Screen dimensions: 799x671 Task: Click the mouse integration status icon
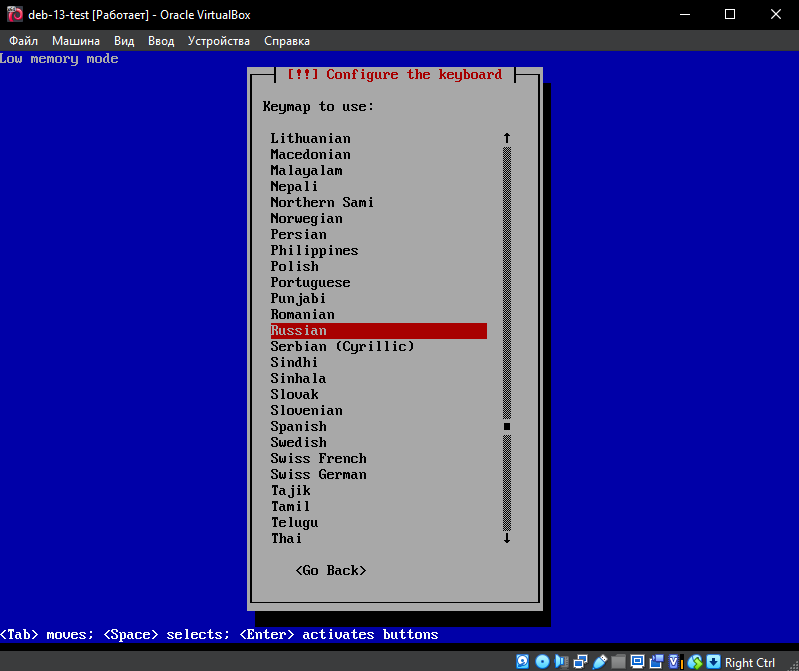[x=694, y=662]
